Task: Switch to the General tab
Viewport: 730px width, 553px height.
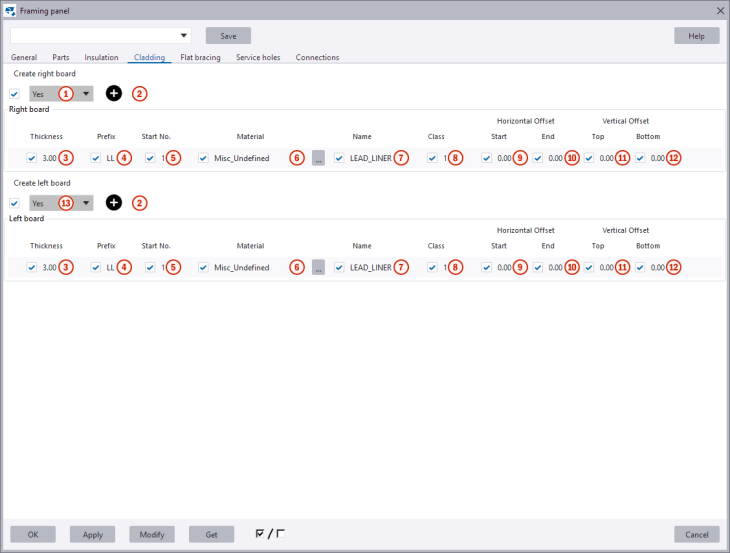Action: coord(24,57)
